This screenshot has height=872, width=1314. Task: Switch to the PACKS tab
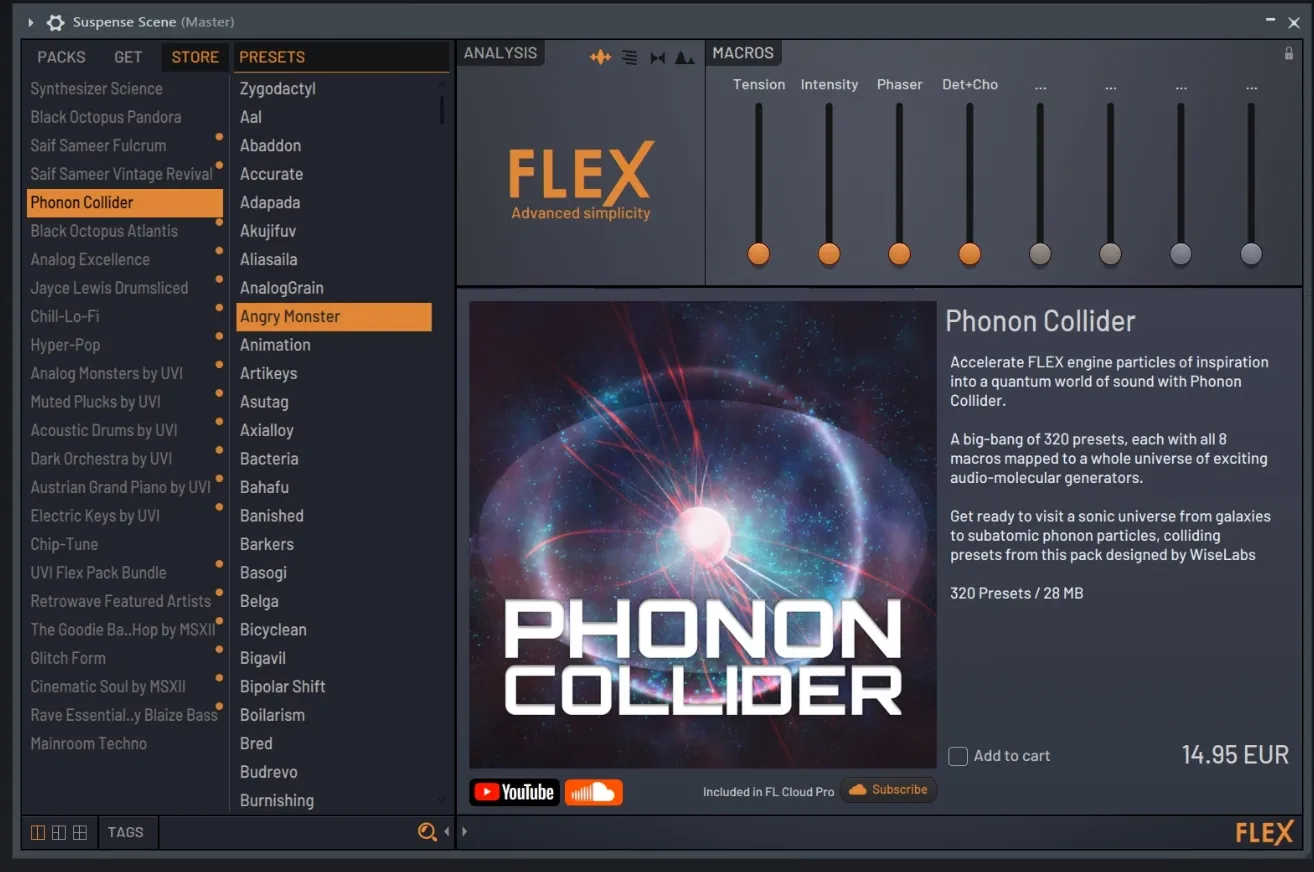pyautogui.click(x=62, y=57)
